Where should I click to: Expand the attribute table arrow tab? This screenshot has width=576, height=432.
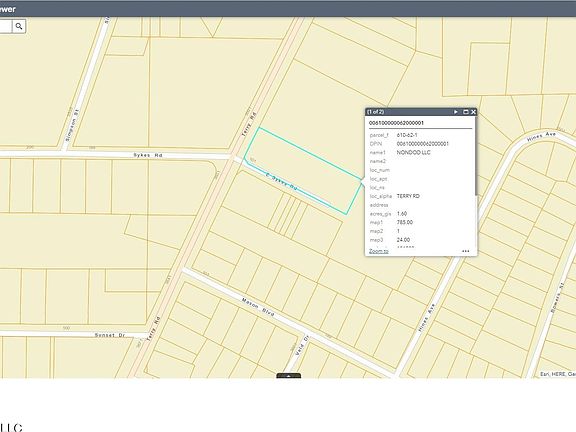click(x=289, y=376)
